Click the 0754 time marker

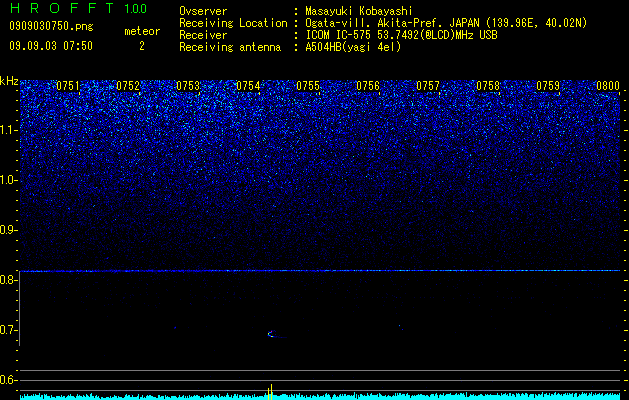pyautogui.click(x=248, y=86)
